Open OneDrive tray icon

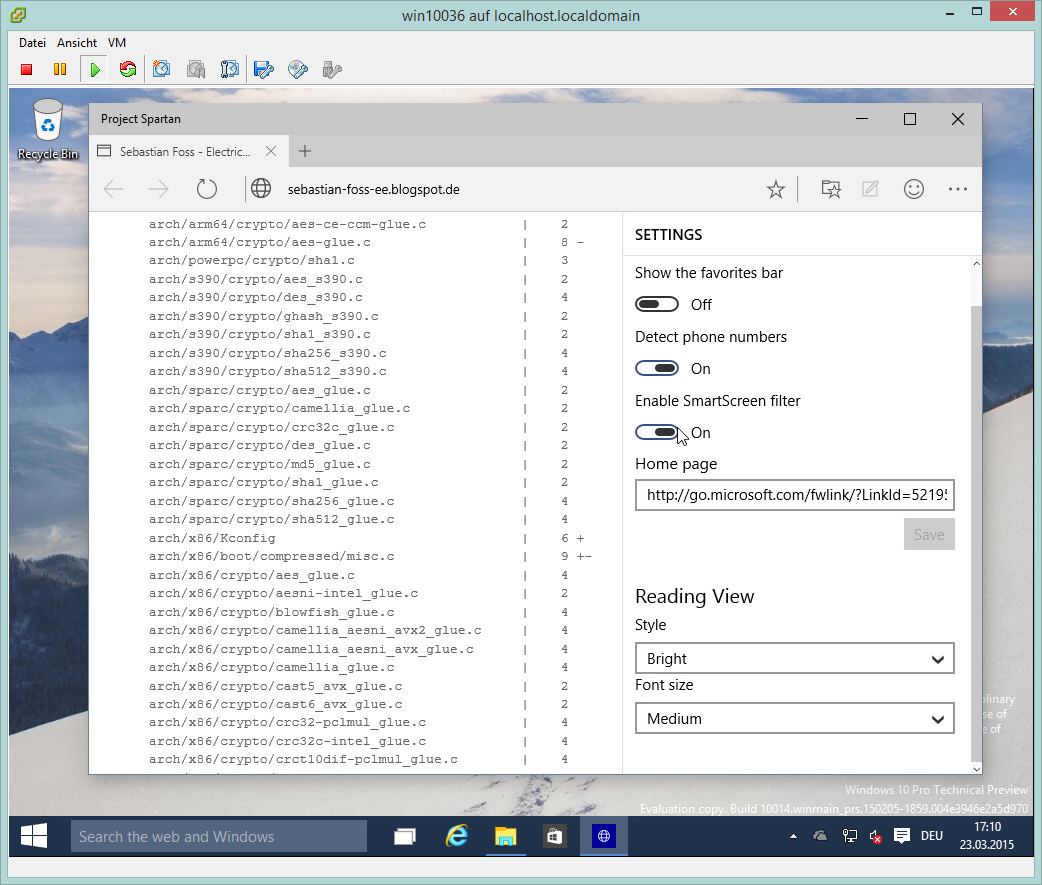click(820, 836)
